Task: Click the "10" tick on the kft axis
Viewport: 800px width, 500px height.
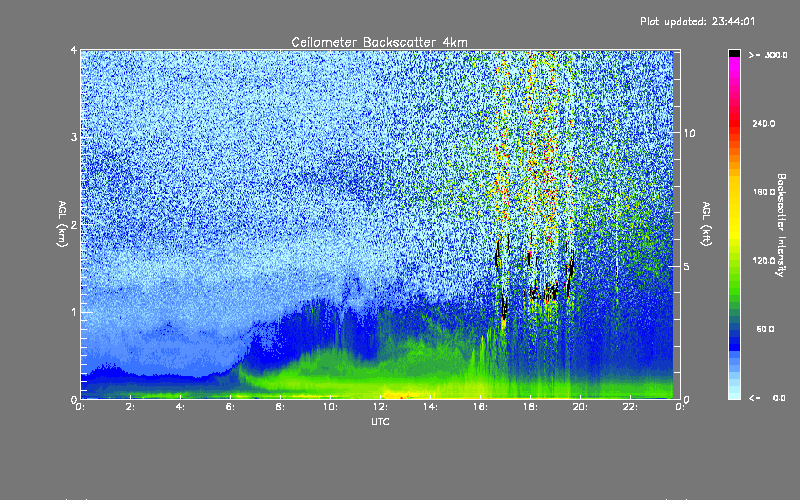Action: click(689, 133)
